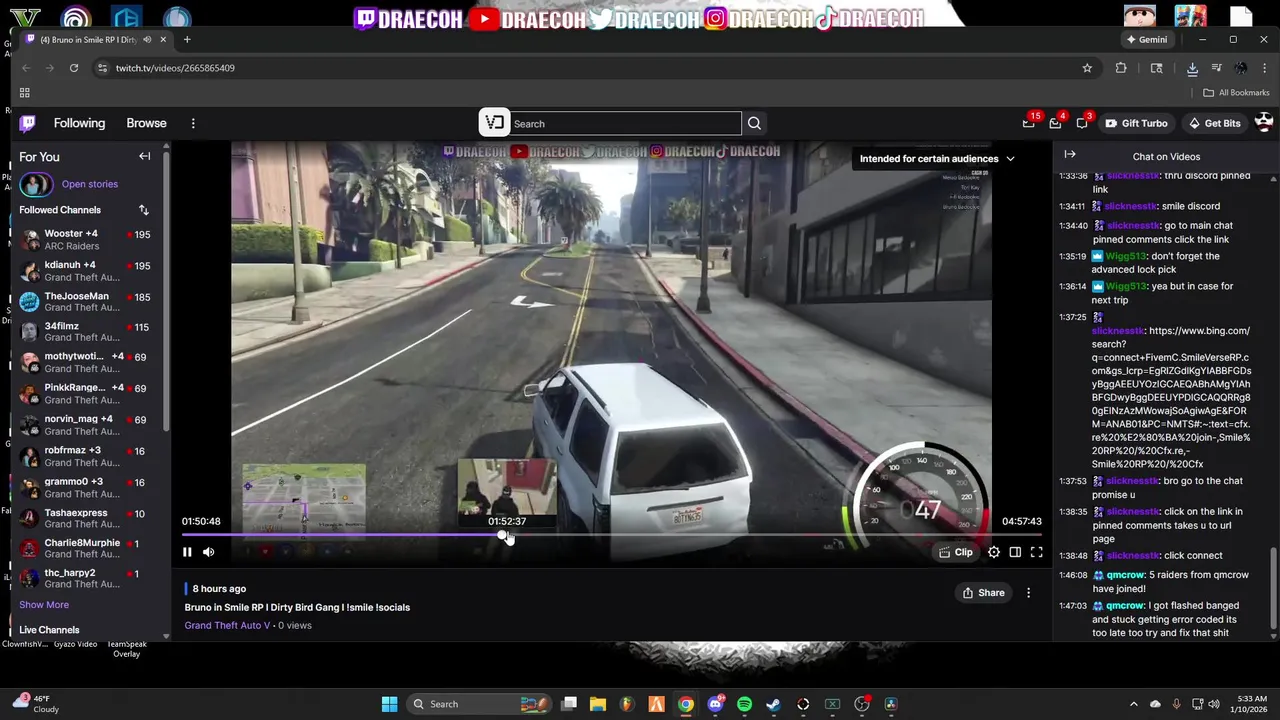Viewport: 1280px width, 720px height.
Task: Mute the video player volume
Action: pos(208,552)
